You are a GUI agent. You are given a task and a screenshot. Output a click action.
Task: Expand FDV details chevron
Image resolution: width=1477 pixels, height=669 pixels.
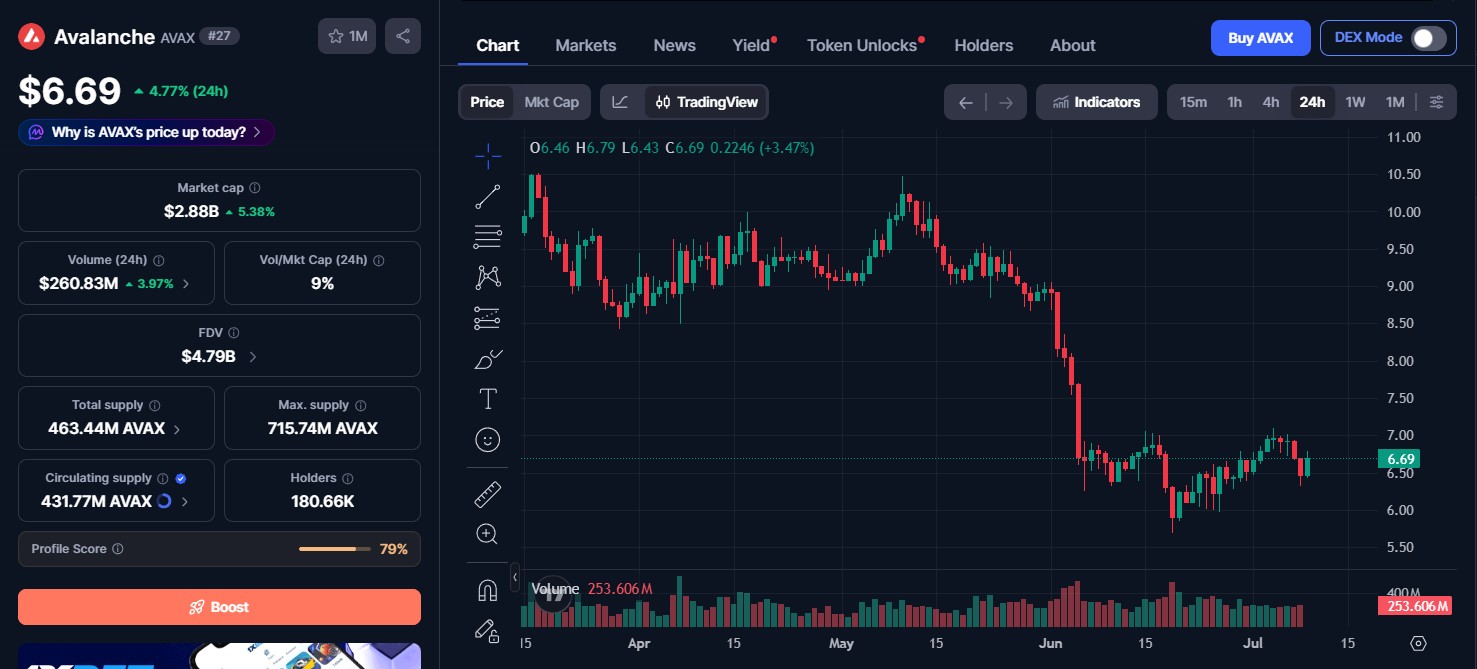252,357
